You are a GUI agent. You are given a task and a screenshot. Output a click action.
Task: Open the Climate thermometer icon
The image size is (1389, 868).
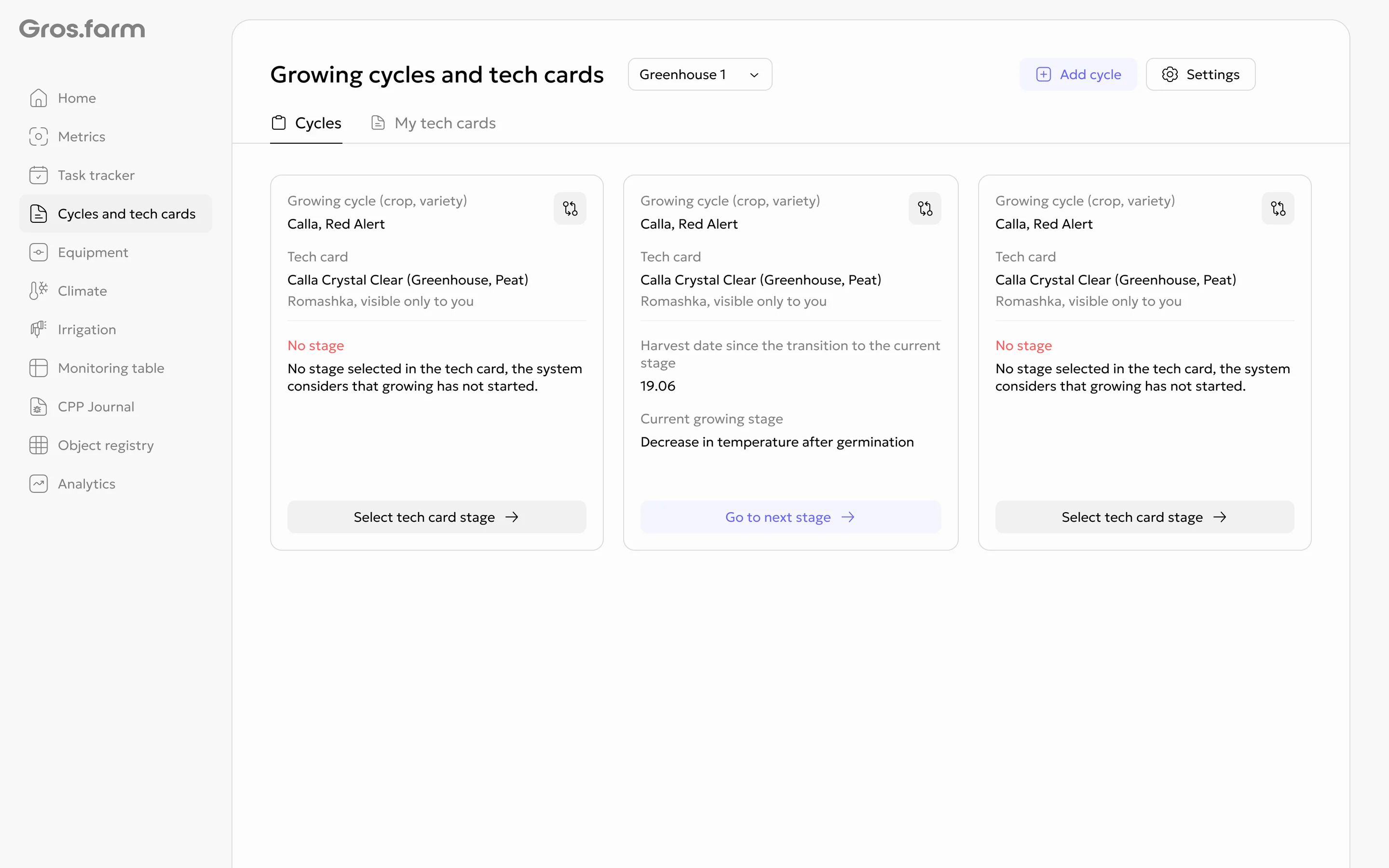tap(39, 291)
